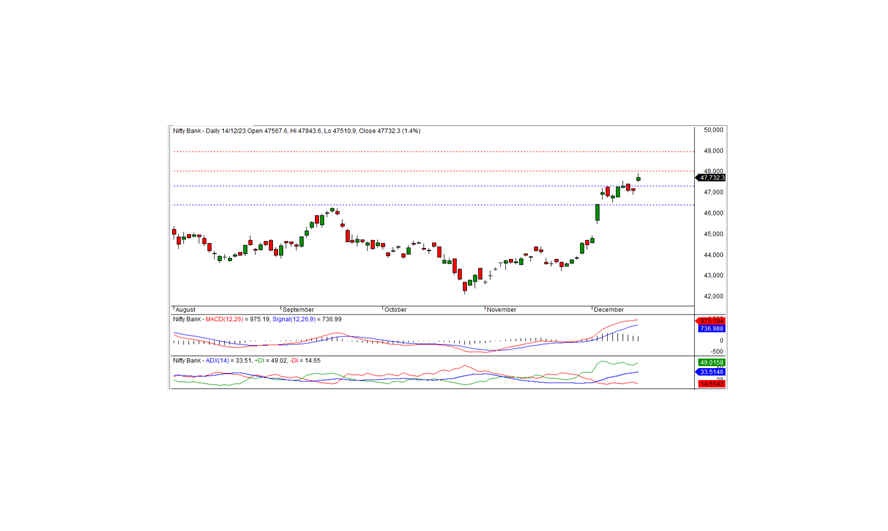This screenshot has width=888, height=531.
Task: Click the October label on time axis
Action: point(396,310)
